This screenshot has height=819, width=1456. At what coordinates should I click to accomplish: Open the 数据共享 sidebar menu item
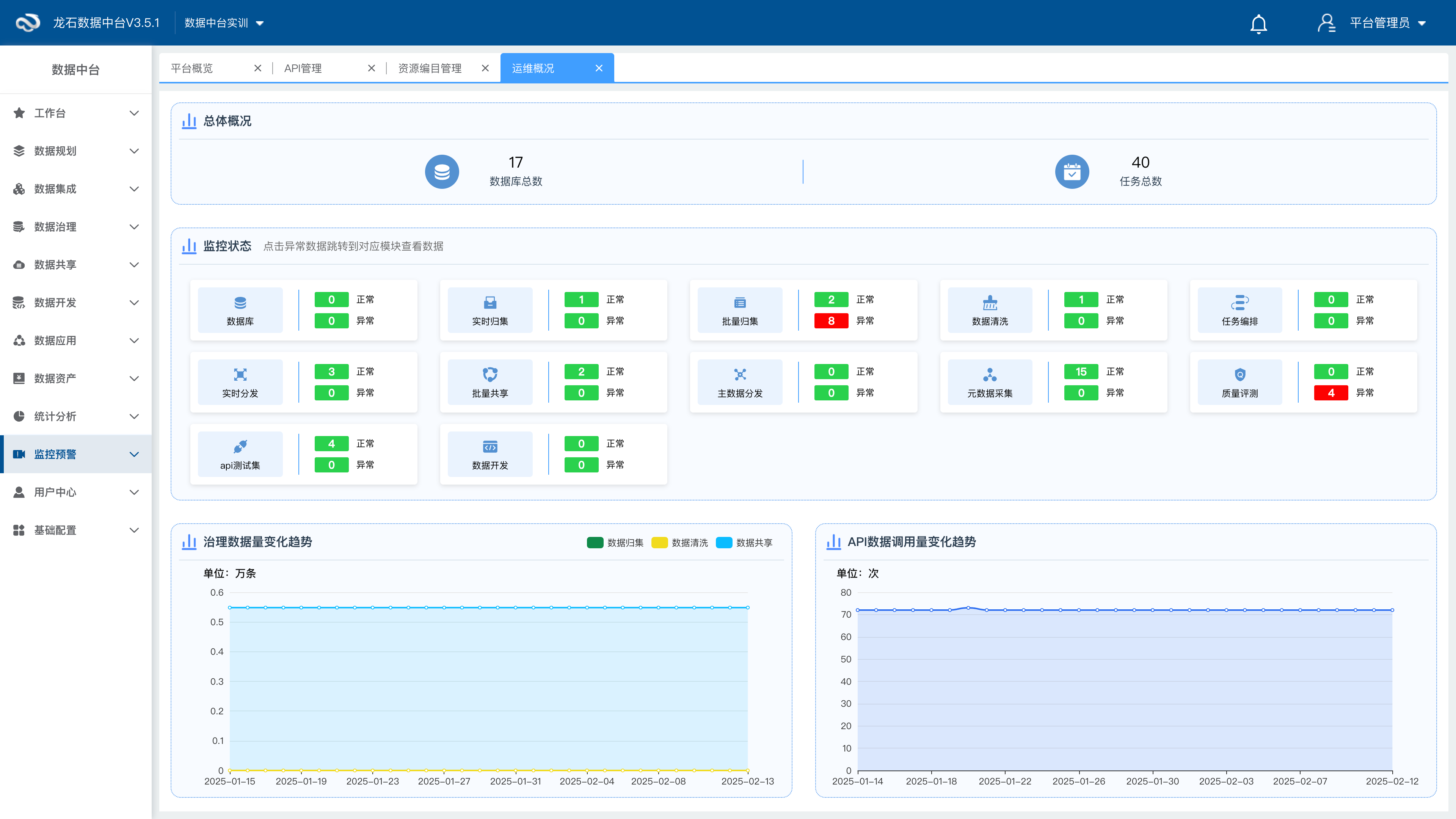point(76,265)
